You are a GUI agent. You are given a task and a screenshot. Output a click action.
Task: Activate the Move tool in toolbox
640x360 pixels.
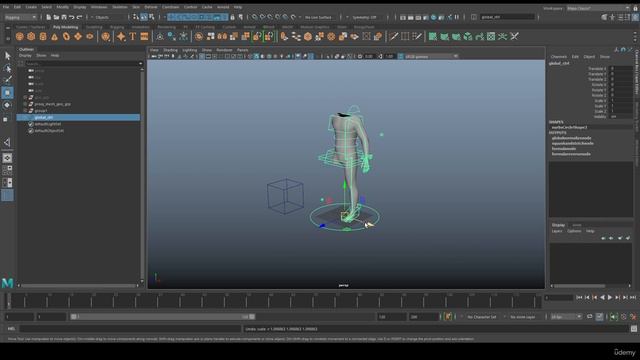[x=7, y=93]
